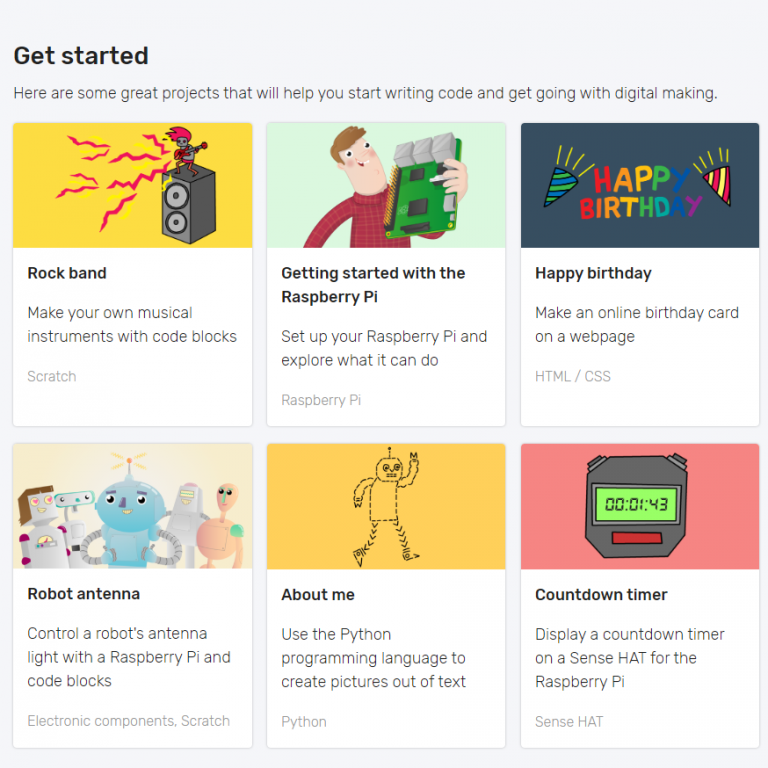Click the Happy birthday project title
This screenshot has width=768, height=768.
click(x=593, y=273)
